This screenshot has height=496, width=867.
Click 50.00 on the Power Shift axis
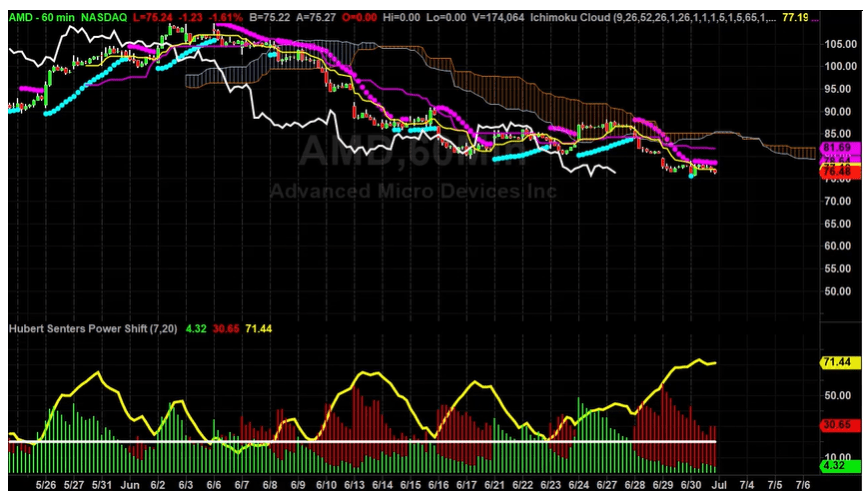tap(837, 395)
